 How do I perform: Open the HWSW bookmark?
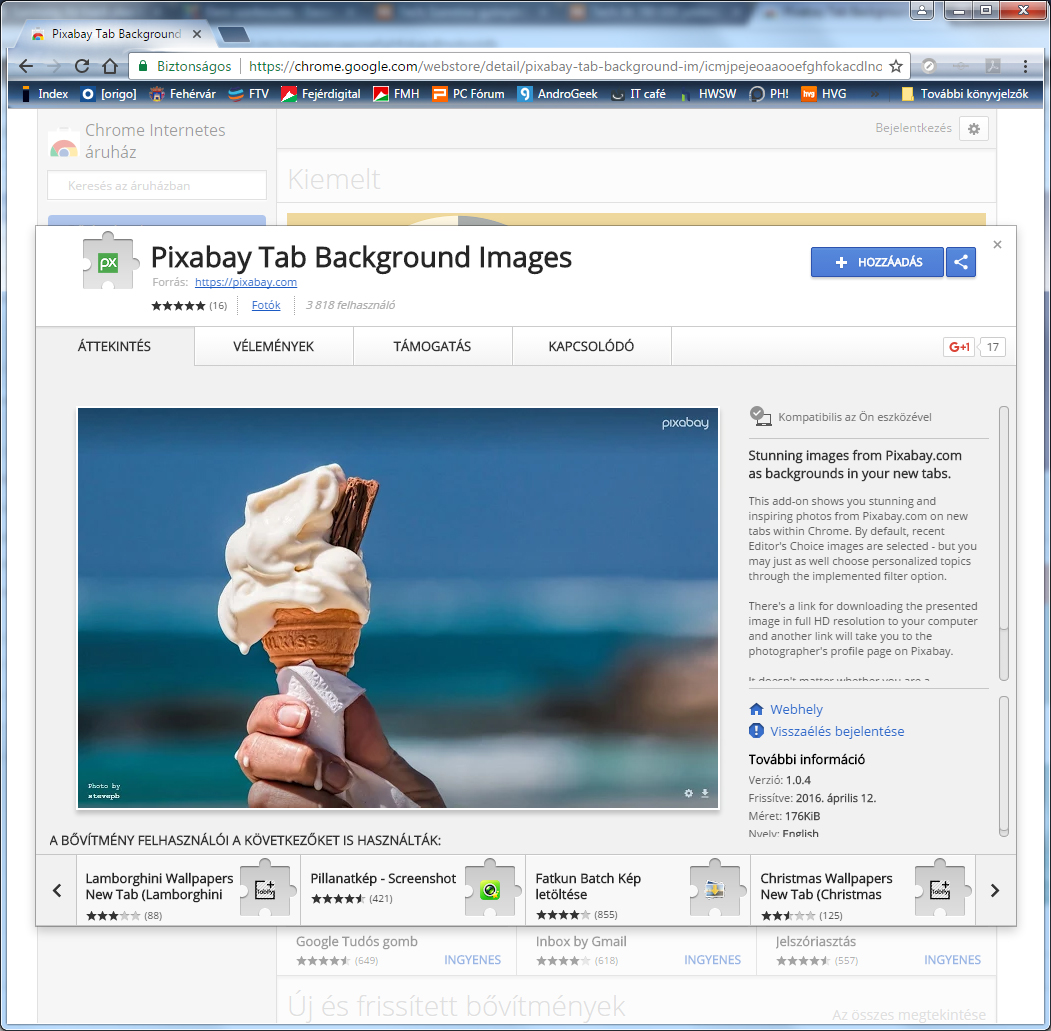click(707, 94)
